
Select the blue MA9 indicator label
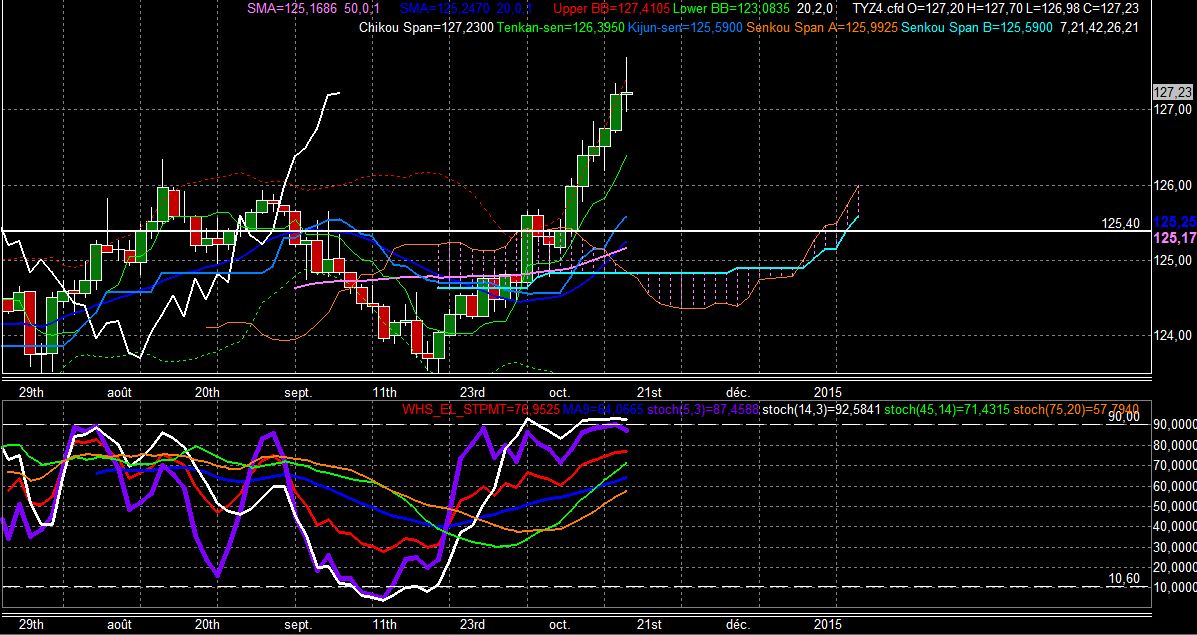point(602,410)
